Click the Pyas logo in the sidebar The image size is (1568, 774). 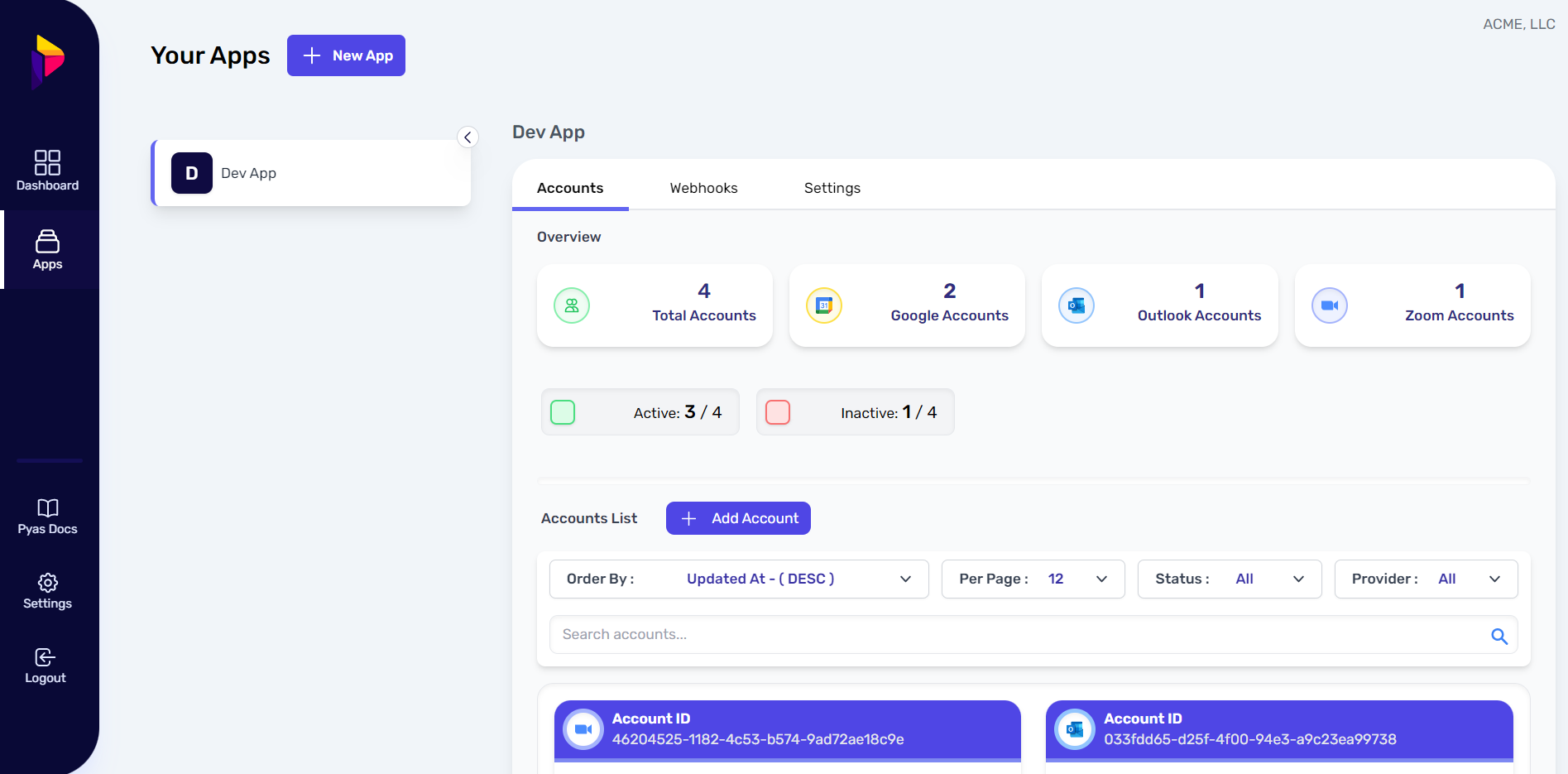point(48,60)
